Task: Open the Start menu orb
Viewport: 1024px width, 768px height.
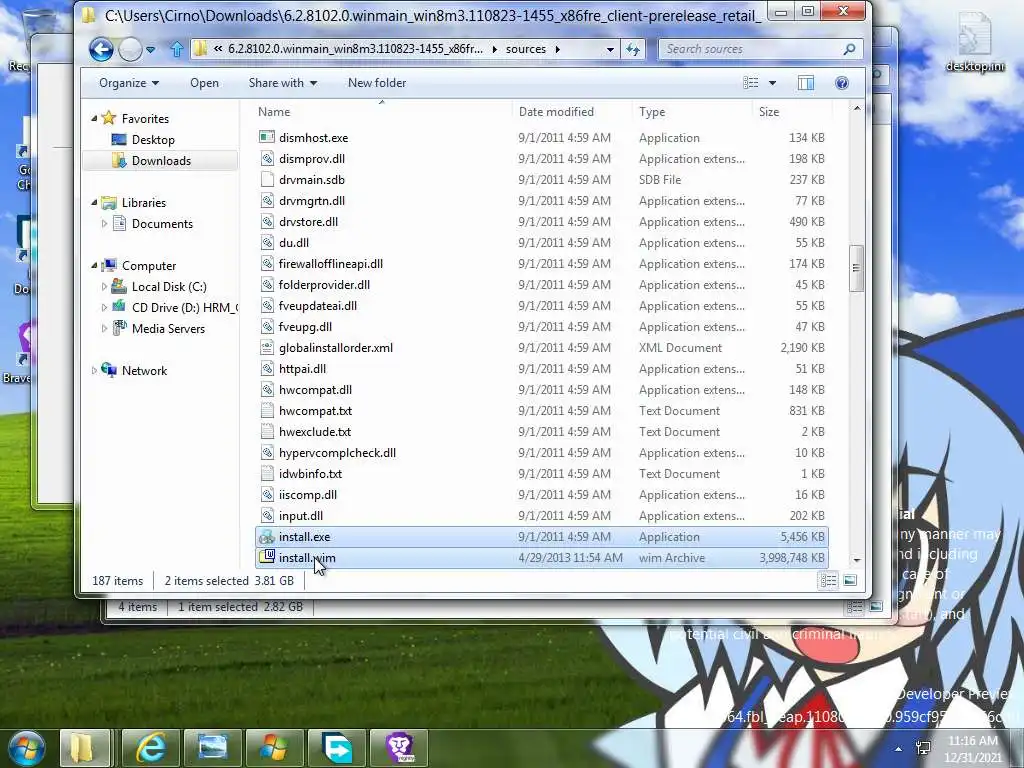Action: point(27,748)
